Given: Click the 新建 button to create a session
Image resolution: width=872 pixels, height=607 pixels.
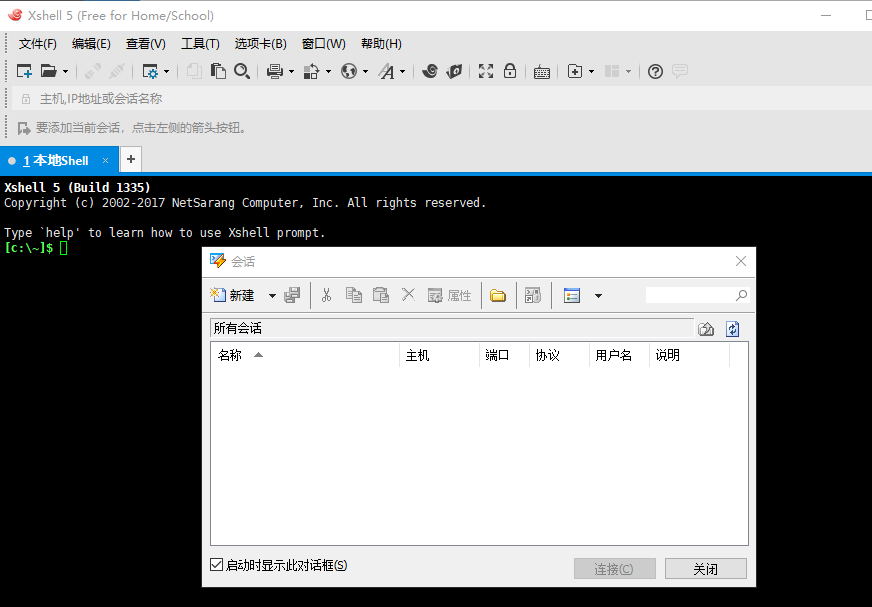Looking at the screenshot, I should pyautogui.click(x=233, y=295).
